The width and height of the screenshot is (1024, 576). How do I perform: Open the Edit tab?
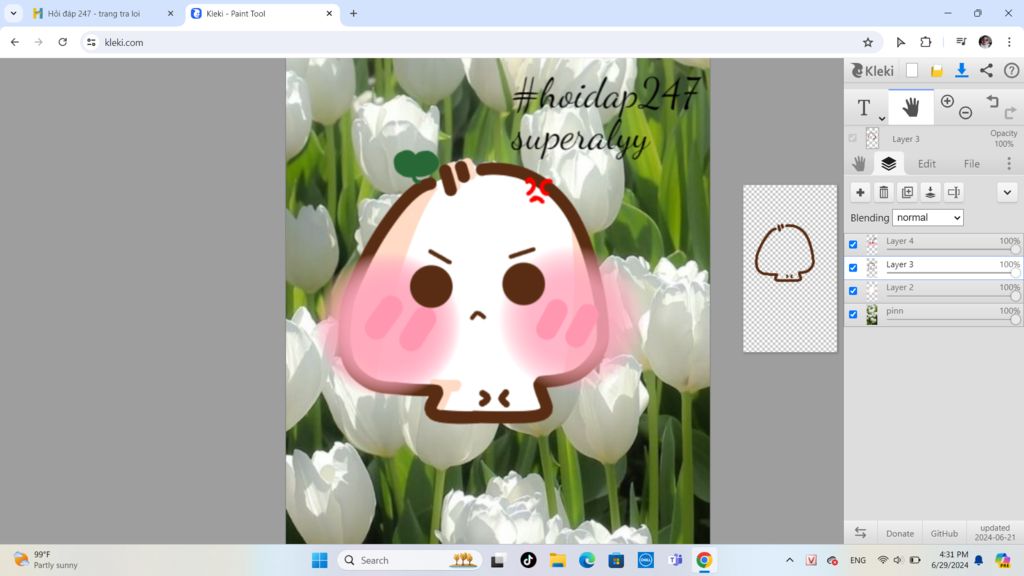click(x=927, y=164)
